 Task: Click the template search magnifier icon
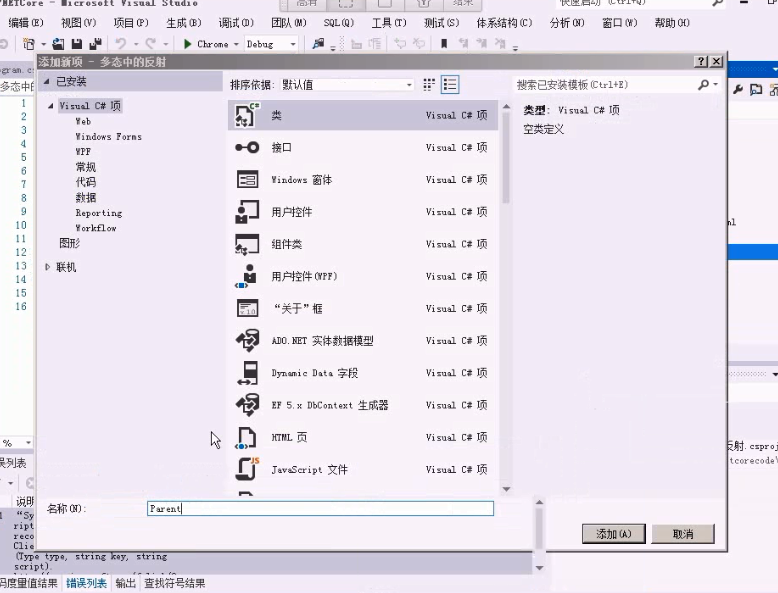pos(703,84)
